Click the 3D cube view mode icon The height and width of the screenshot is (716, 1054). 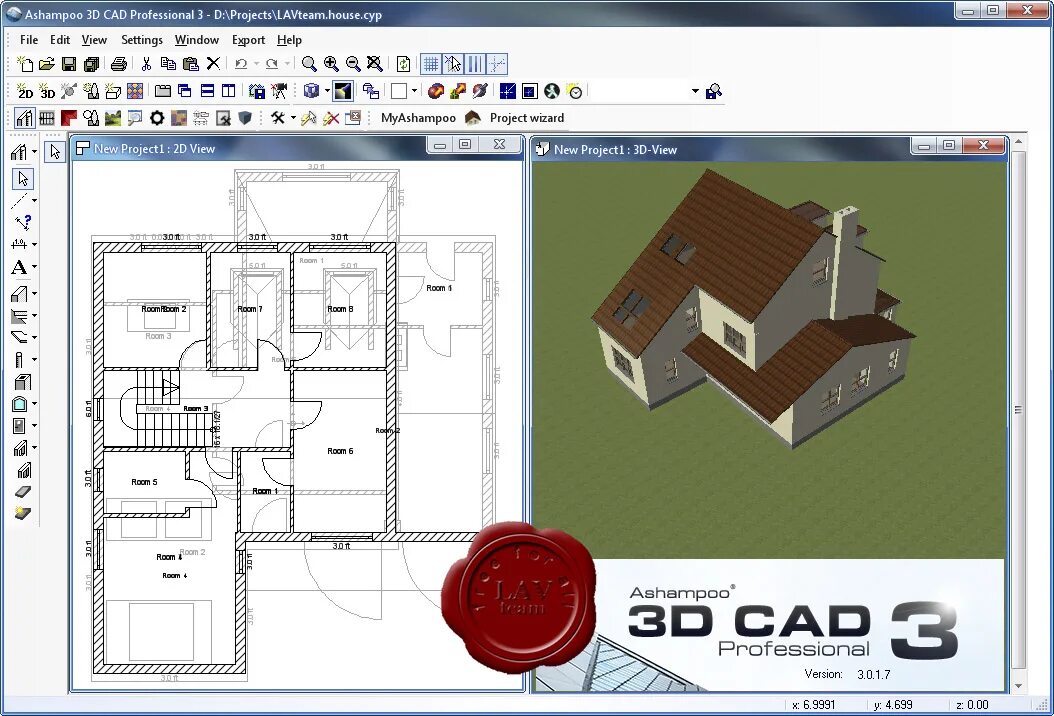click(311, 91)
